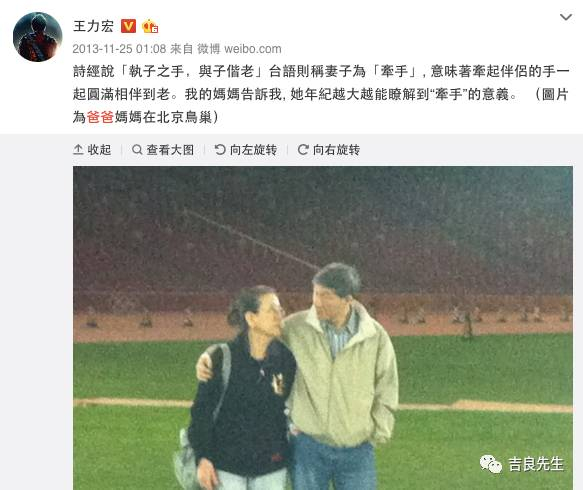Viewport: 583px width, 490px height.
Task: Click the 微博 weibo.com source link
Action: [239, 49]
